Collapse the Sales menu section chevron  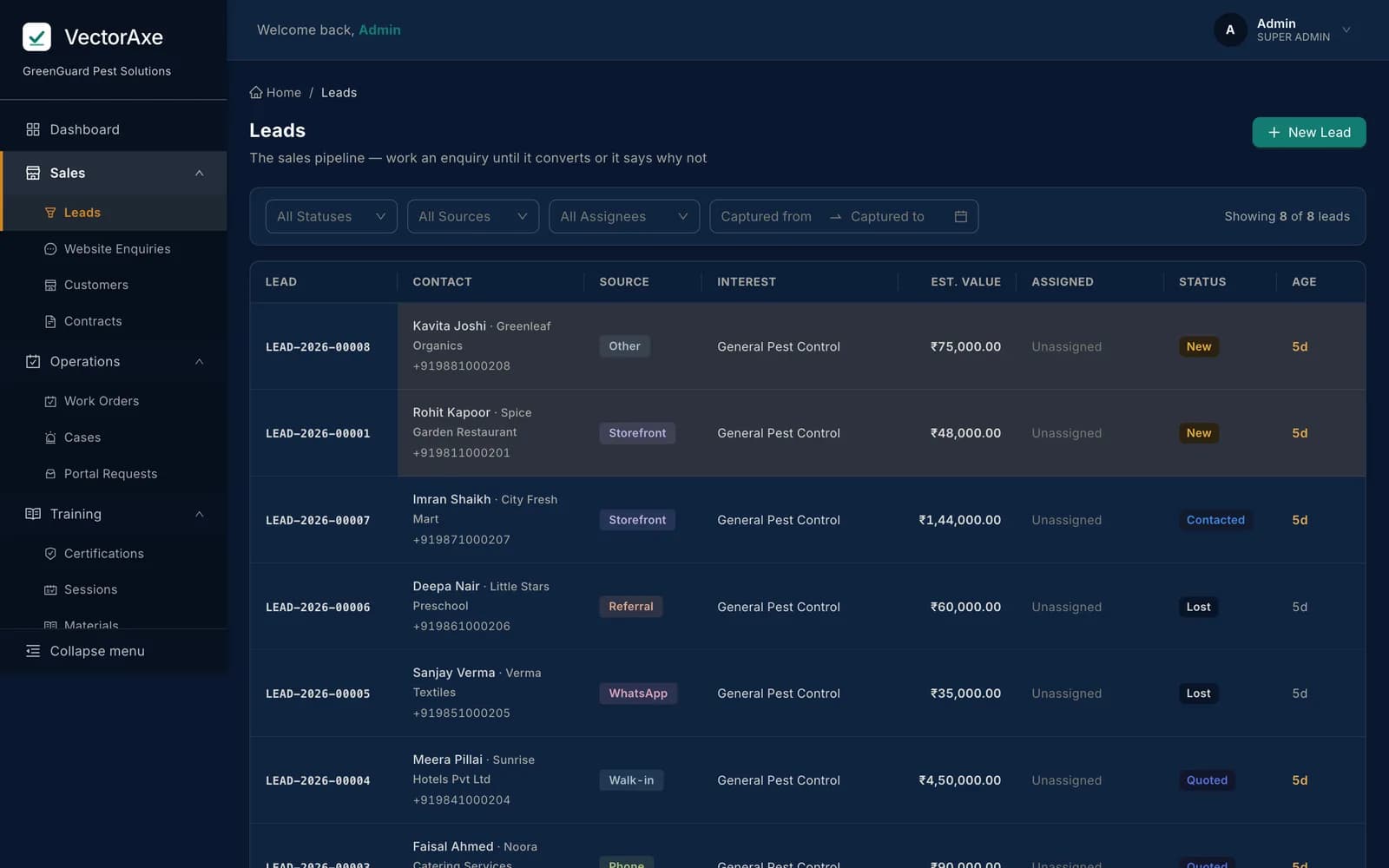click(x=200, y=173)
